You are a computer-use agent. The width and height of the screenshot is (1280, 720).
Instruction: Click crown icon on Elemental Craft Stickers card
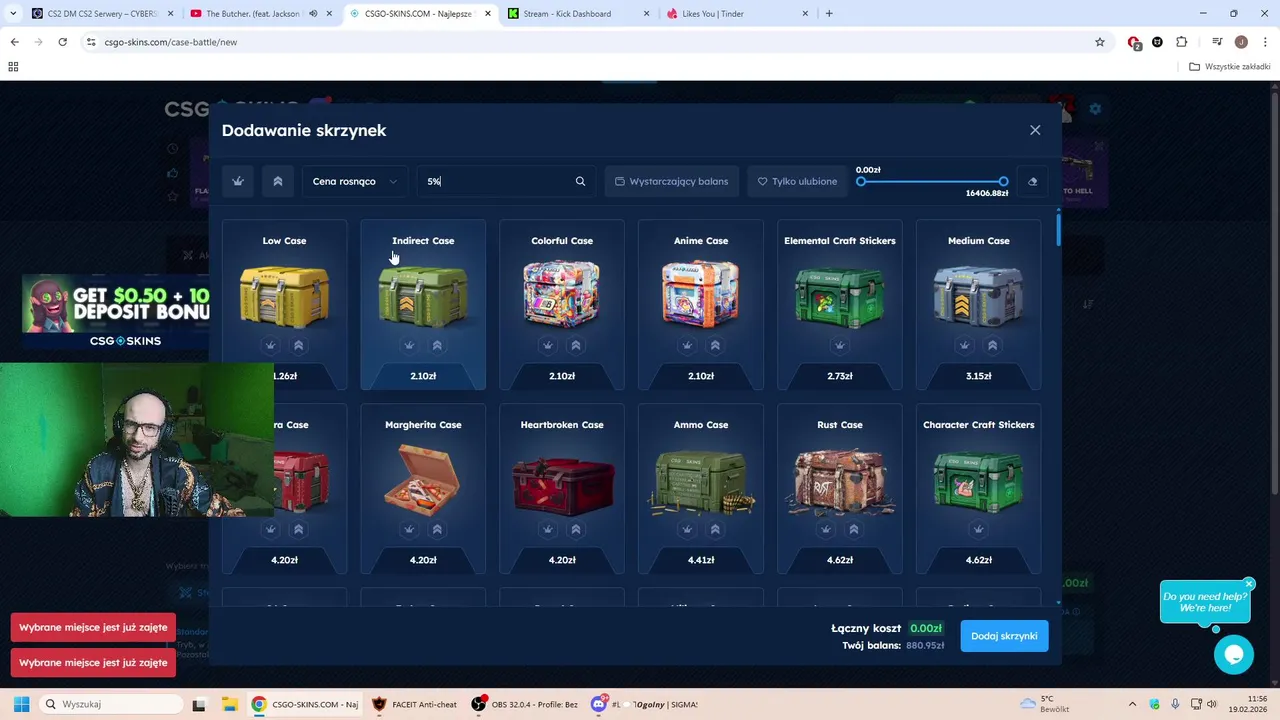840,345
